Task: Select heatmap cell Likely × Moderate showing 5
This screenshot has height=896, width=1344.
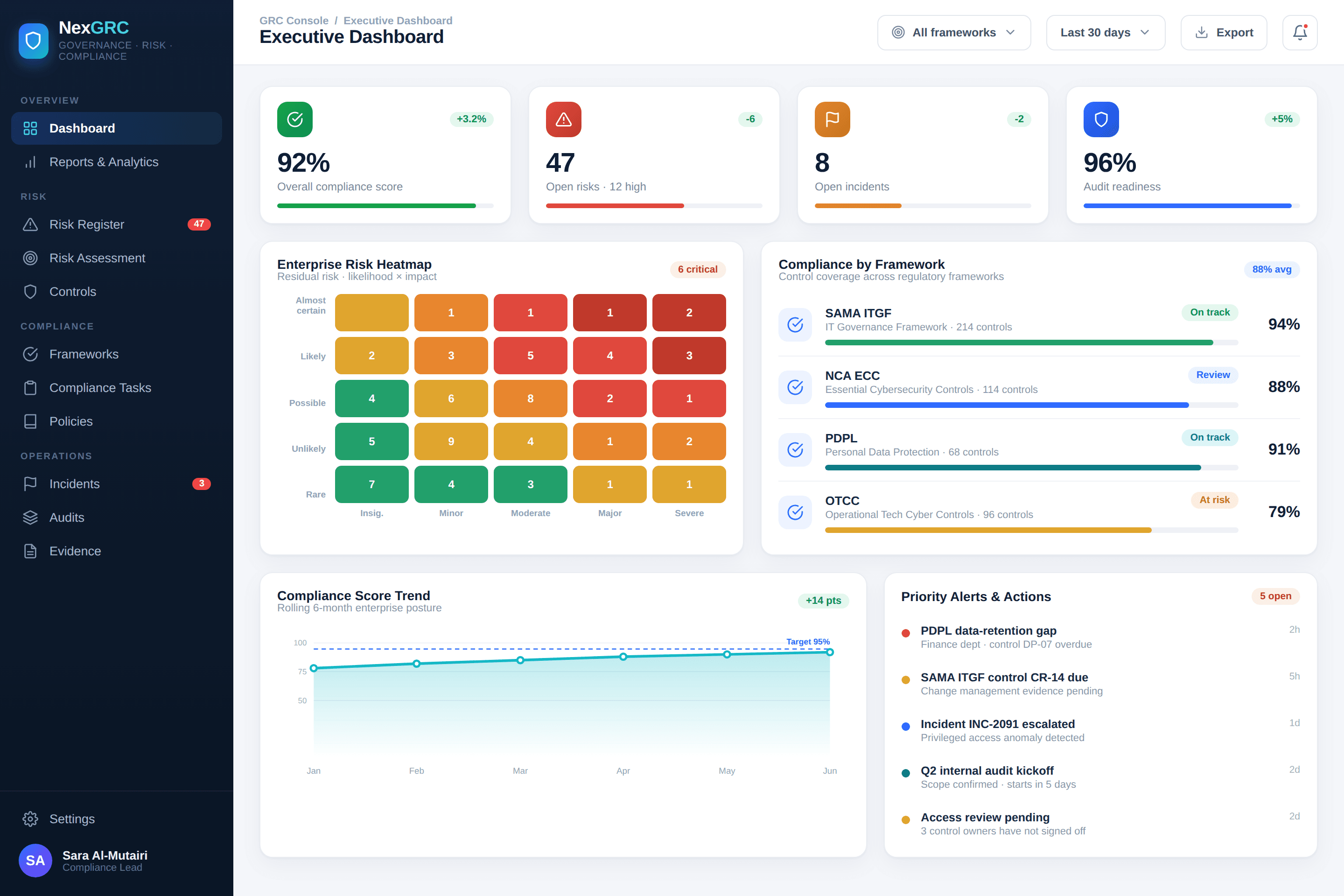Action: coord(530,356)
